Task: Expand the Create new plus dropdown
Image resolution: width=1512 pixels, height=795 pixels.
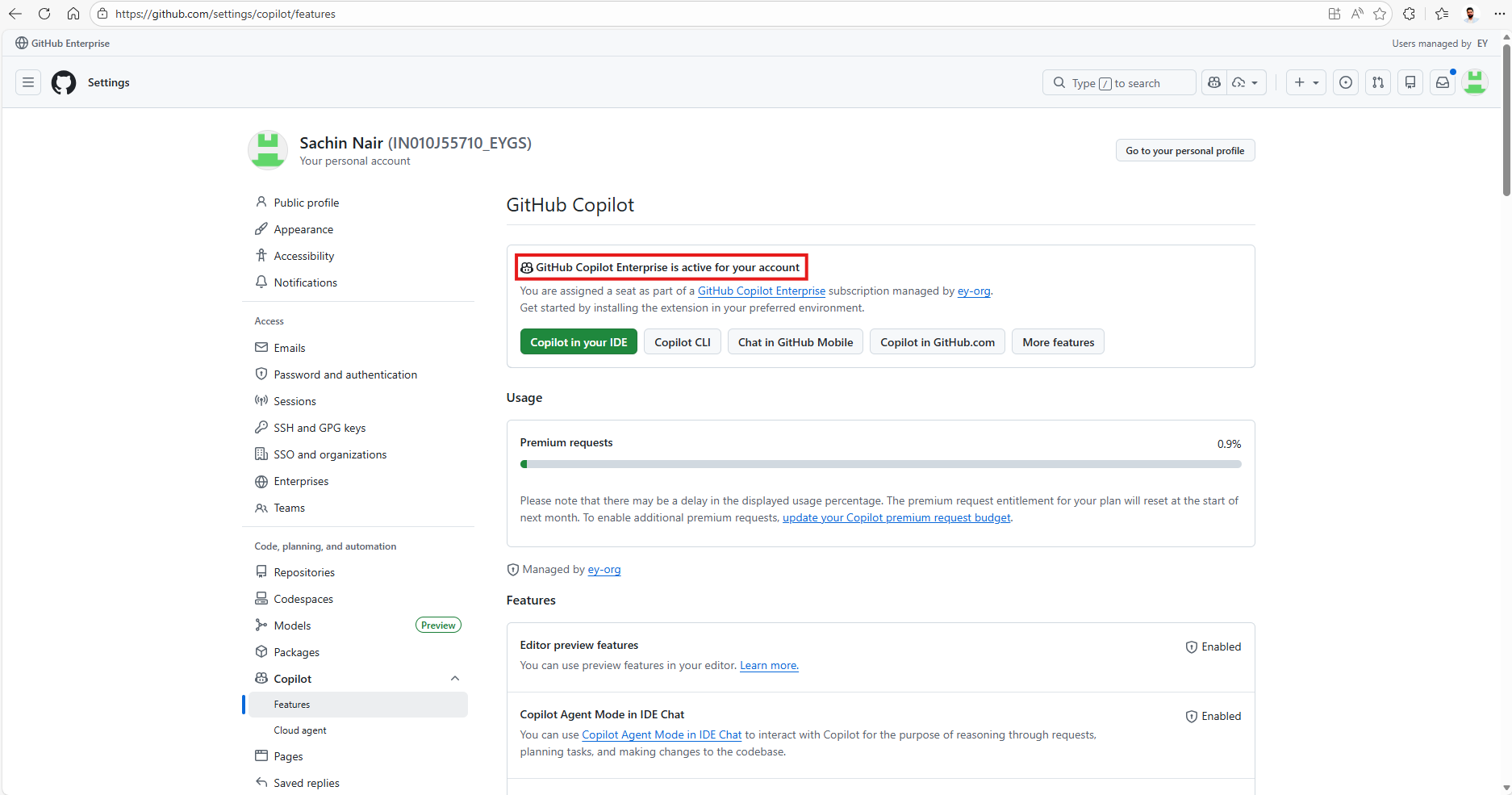Action: coord(1305,82)
